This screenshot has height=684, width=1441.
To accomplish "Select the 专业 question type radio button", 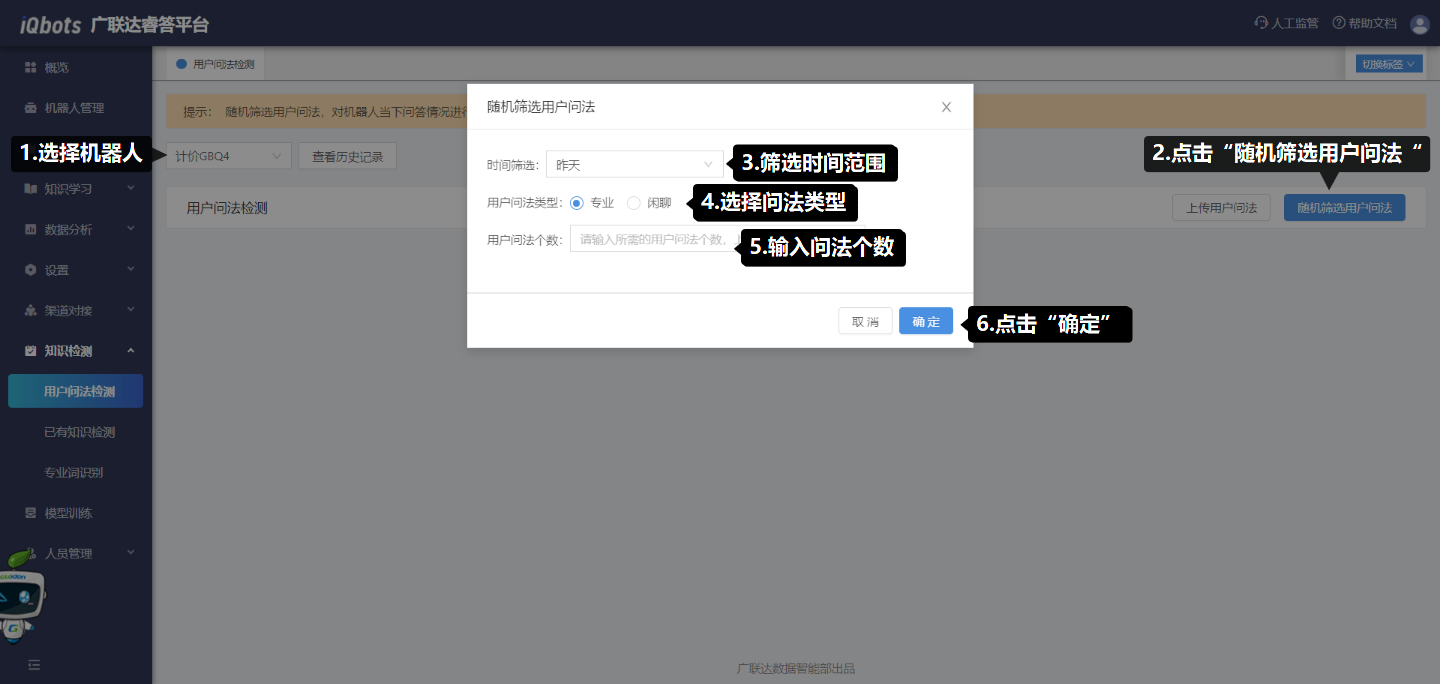I will pos(577,203).
